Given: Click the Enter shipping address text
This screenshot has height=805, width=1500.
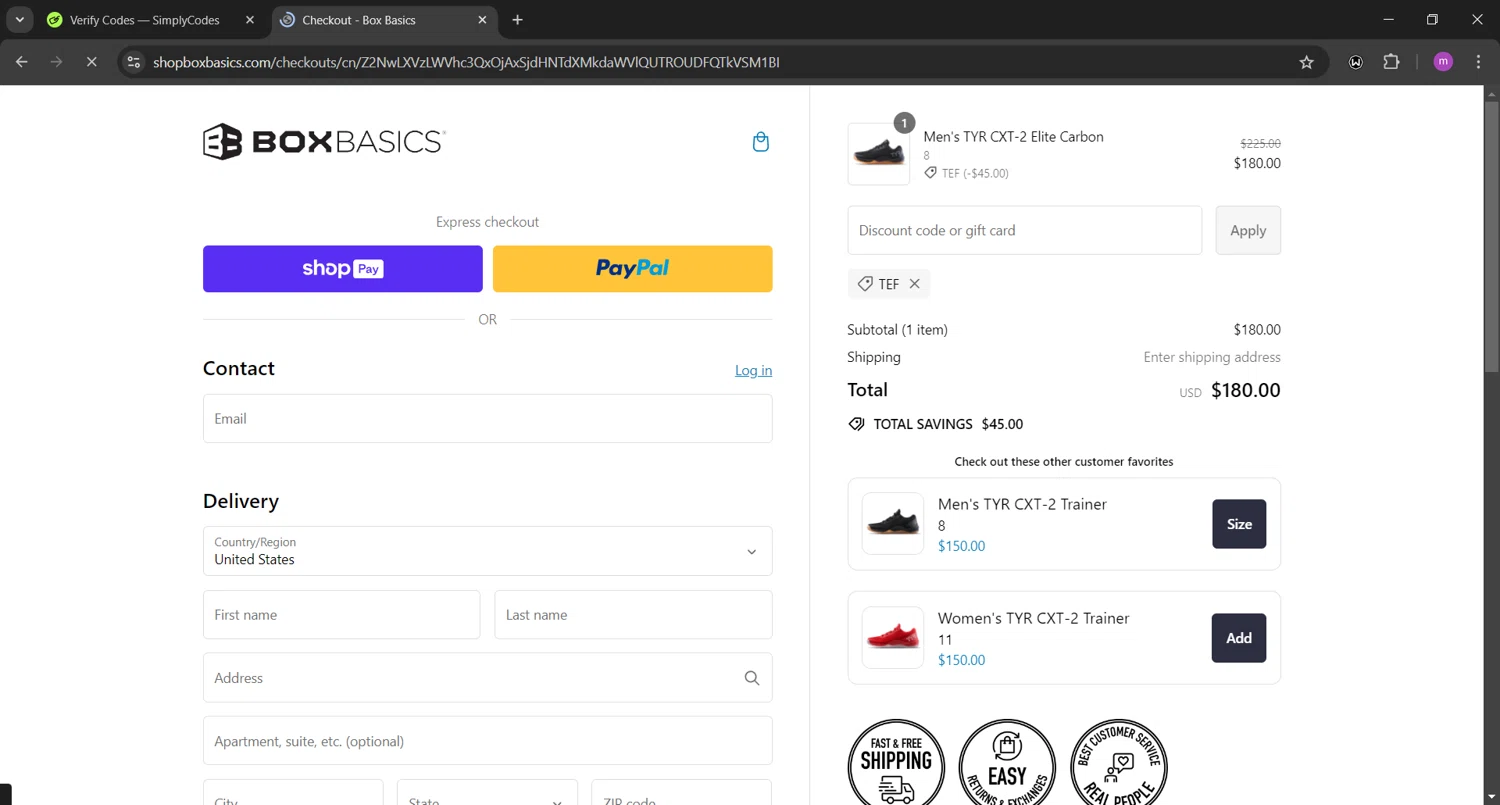Looking at the screenshot, I should coord(1212,357).
